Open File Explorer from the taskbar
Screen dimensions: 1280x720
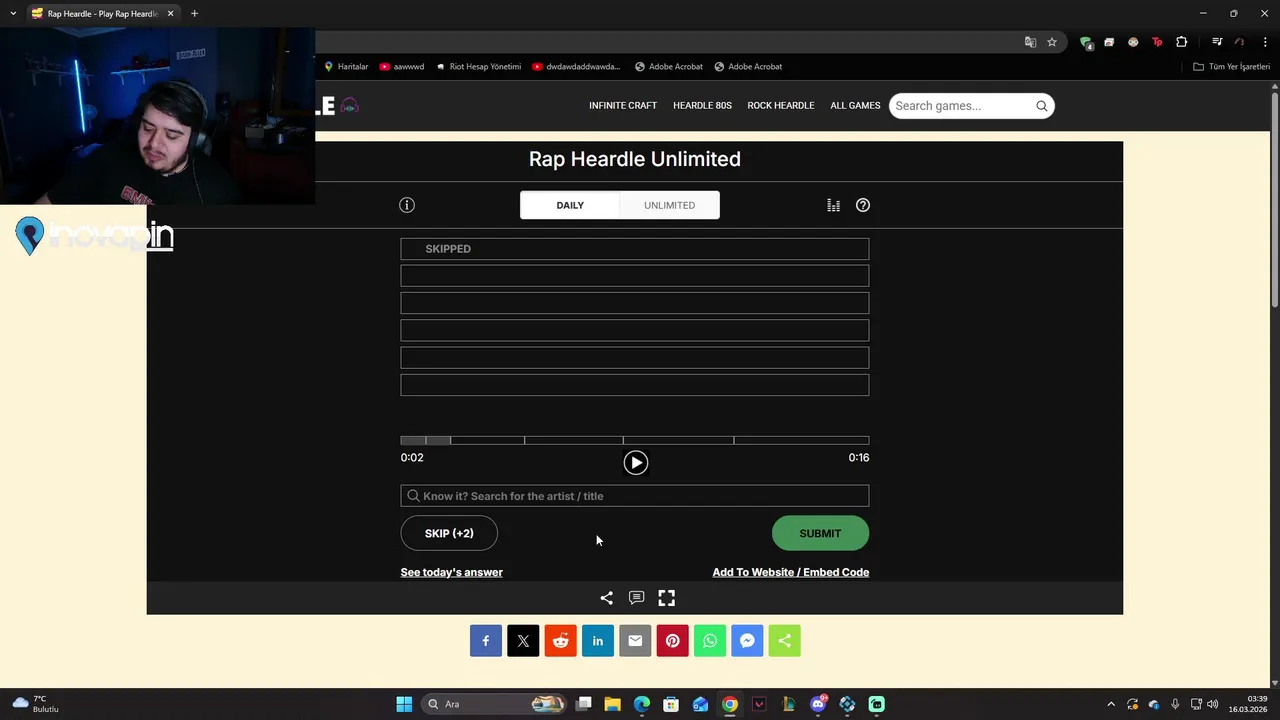pos(613,704)
